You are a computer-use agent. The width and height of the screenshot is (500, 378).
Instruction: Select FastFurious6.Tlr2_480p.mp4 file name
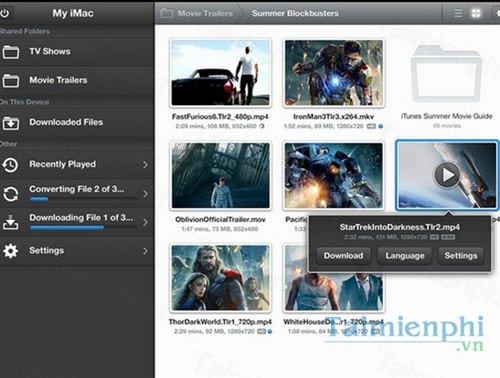pos(220,117)
